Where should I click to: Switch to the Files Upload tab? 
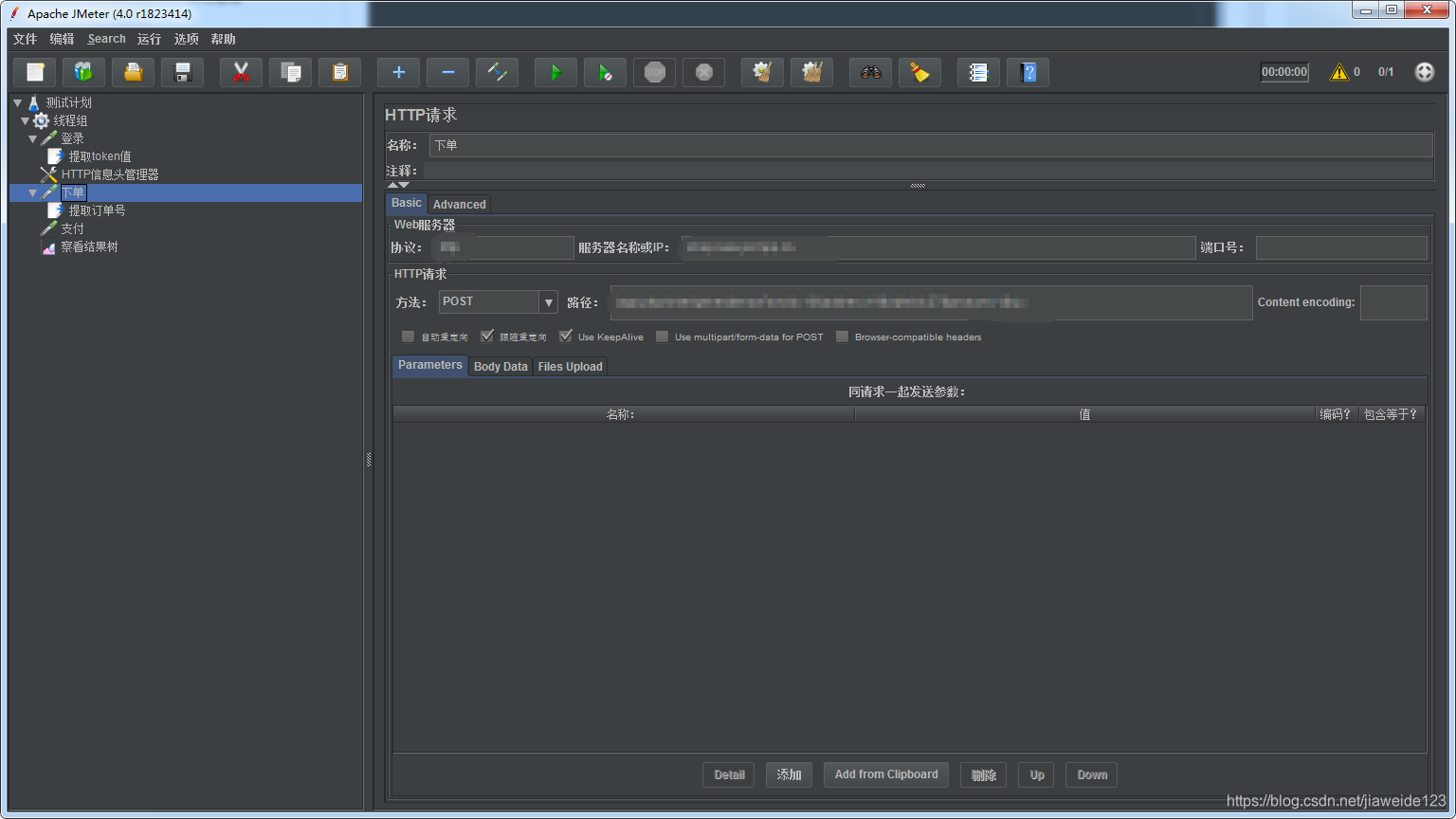point(571,367)
